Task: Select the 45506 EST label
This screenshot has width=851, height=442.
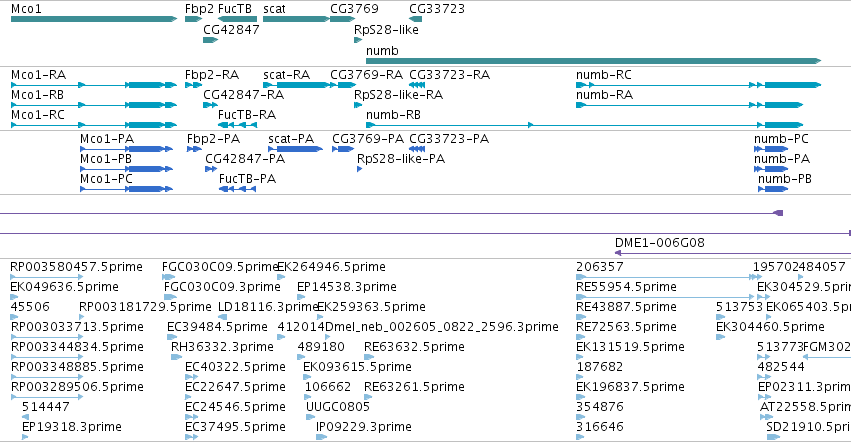Action: point(30,307)
